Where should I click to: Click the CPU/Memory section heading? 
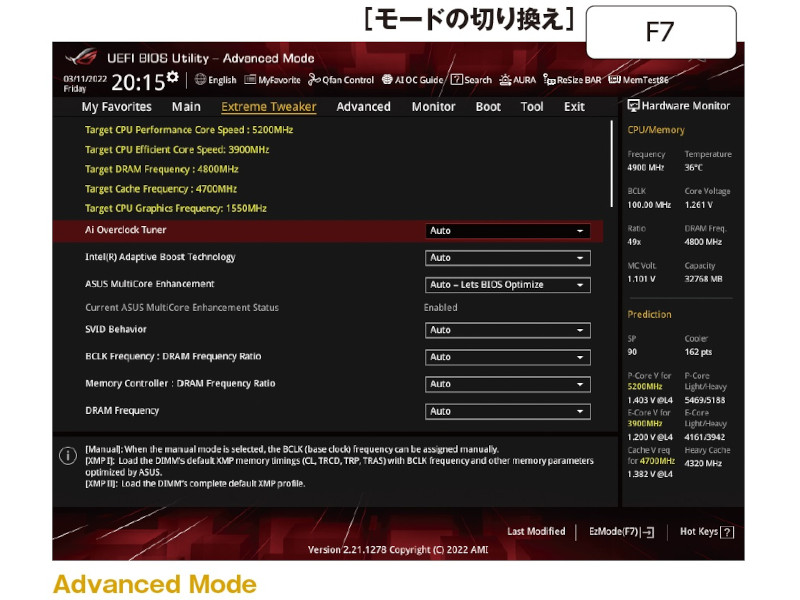pos(656,130)
